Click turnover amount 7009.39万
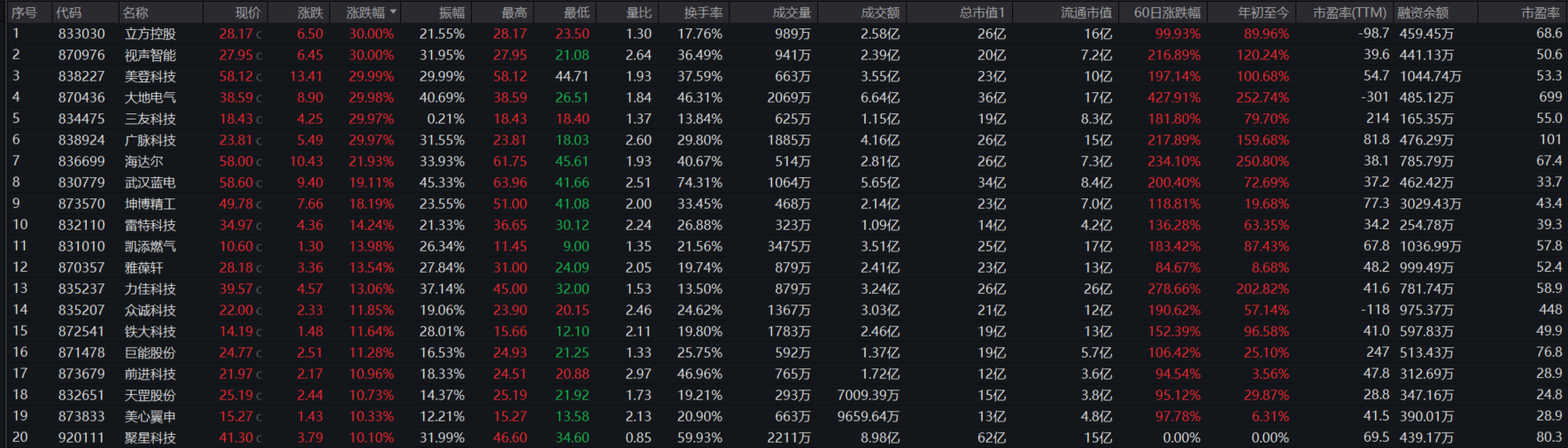Viewport: 1568px width, 448px height. (869, 395)
